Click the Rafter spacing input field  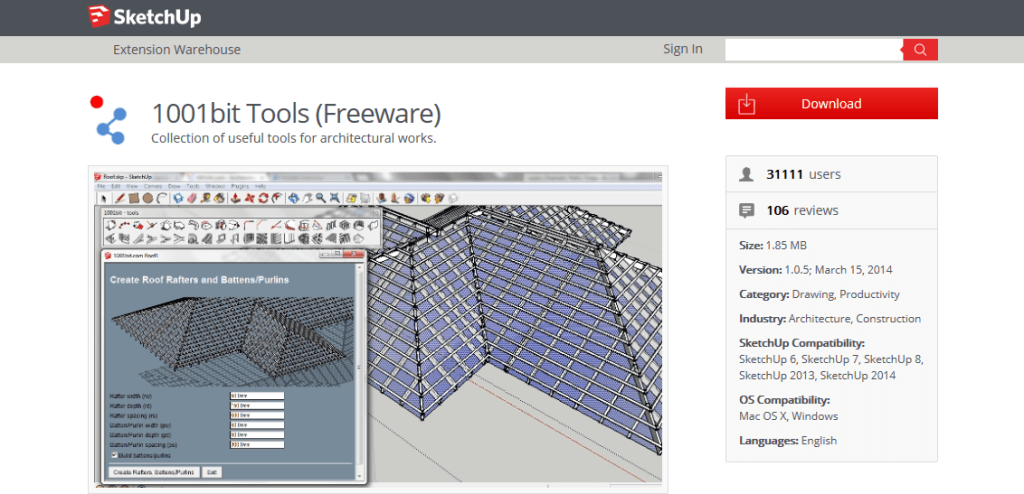[257, 416]
